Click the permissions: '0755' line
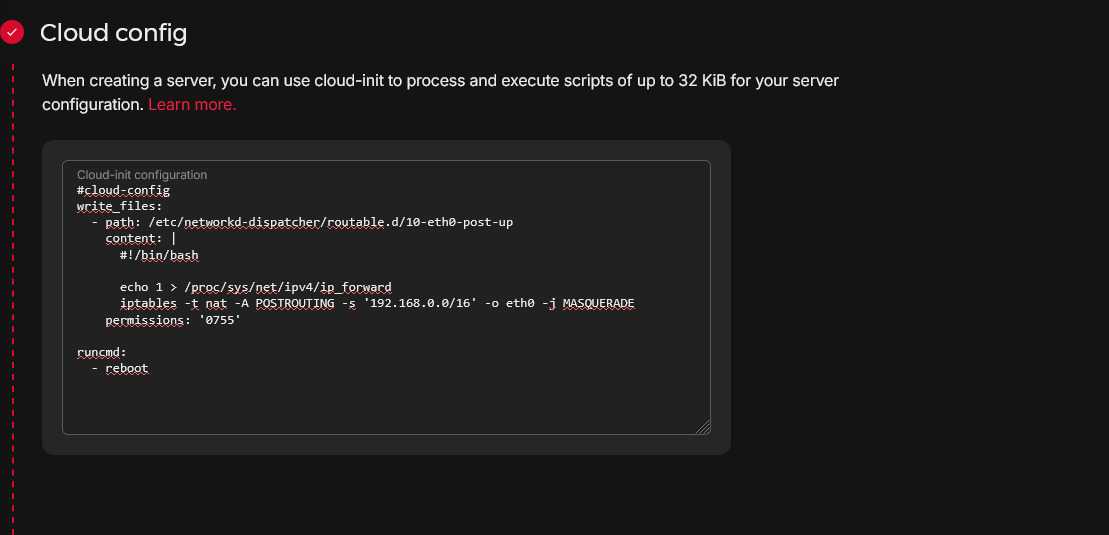The width and height of the screenshot is (1109, 535). coord(173,320)
